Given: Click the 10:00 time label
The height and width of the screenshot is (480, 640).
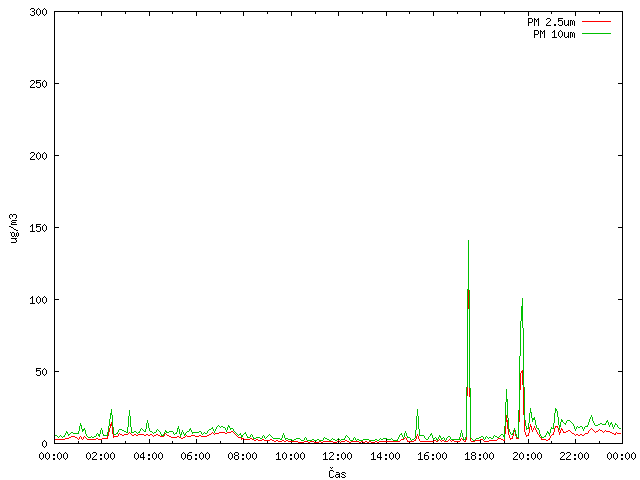Looking at the screenshot, I should 290,456.
